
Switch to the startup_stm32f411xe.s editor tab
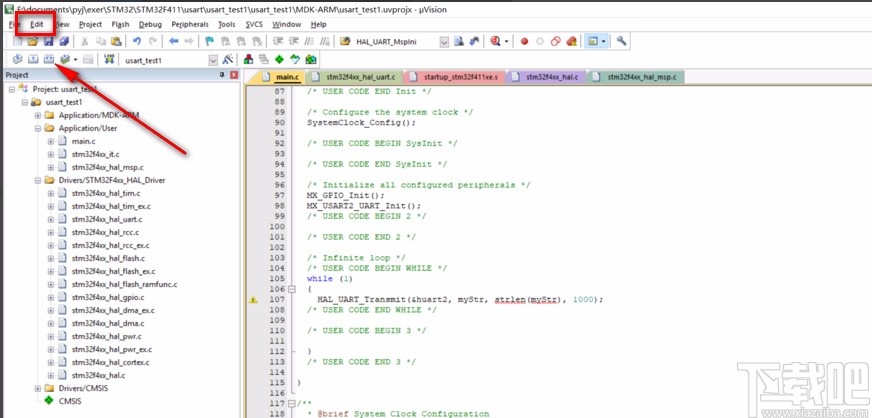pyautogui.click(x=454, y=77)
